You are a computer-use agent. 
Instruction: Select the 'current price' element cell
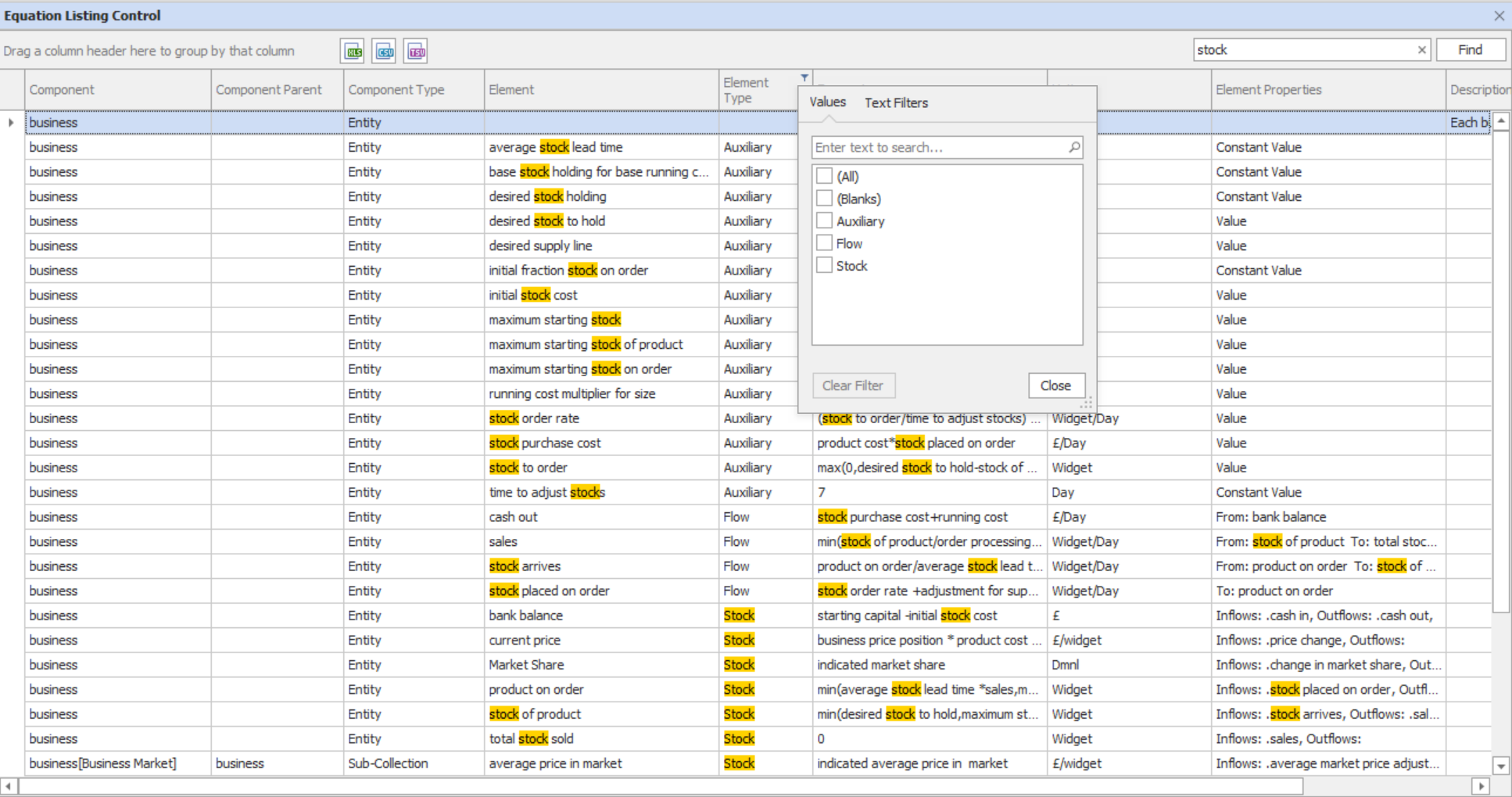(x=601, y=640)
